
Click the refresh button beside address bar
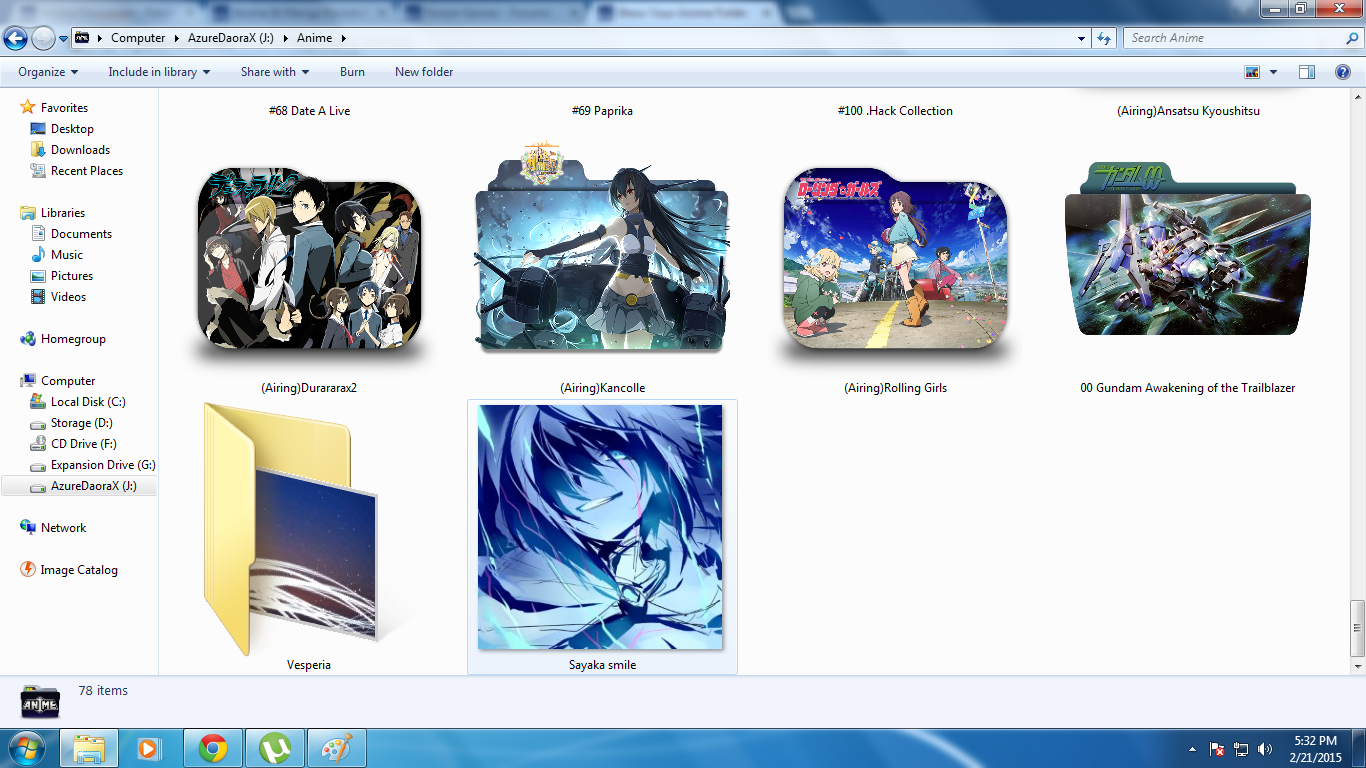tap(1104, 38)
